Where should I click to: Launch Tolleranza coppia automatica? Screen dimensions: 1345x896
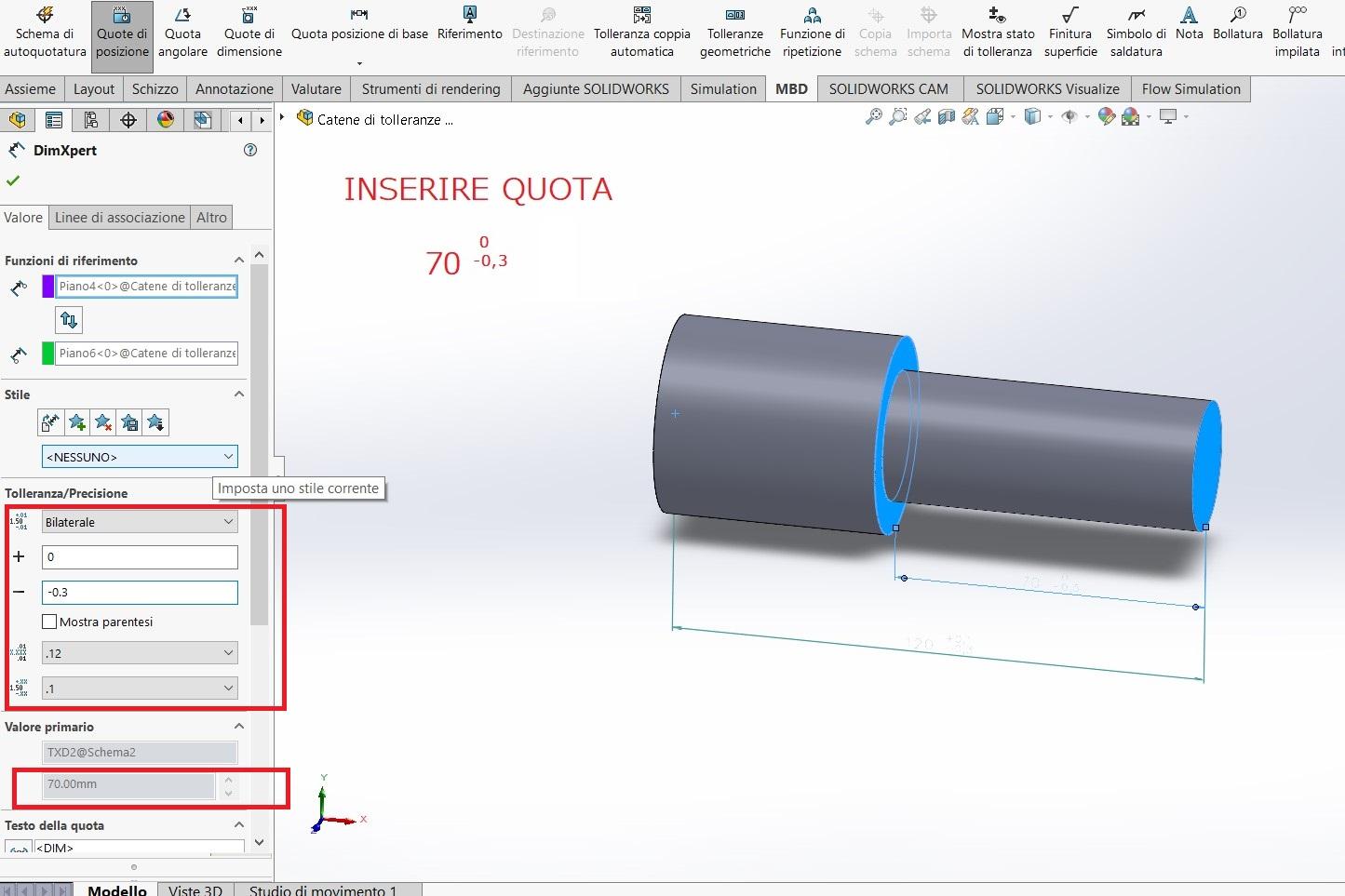tap(642, 33)
